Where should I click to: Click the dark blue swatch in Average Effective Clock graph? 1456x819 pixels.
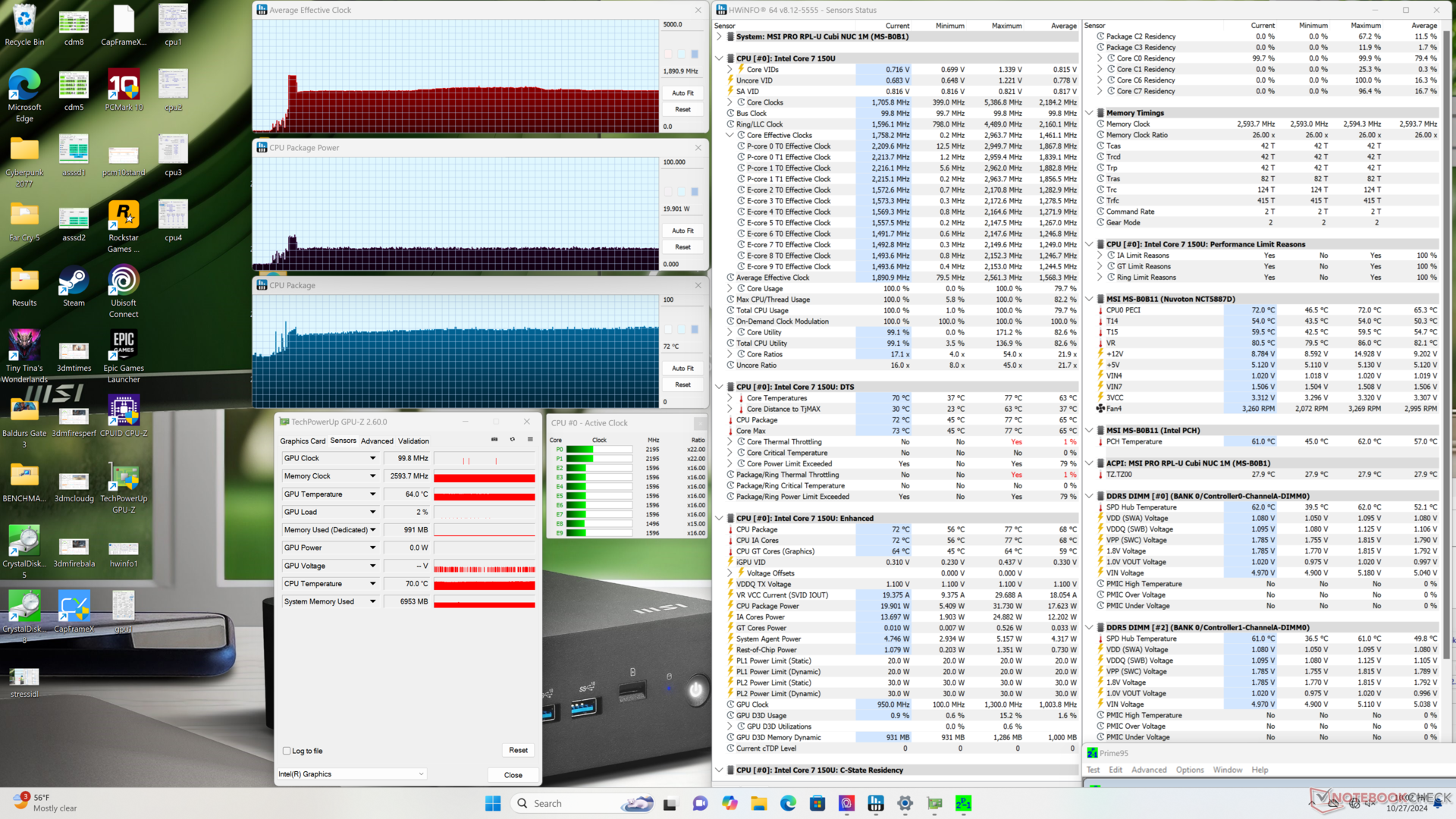[x=694, y=54]
